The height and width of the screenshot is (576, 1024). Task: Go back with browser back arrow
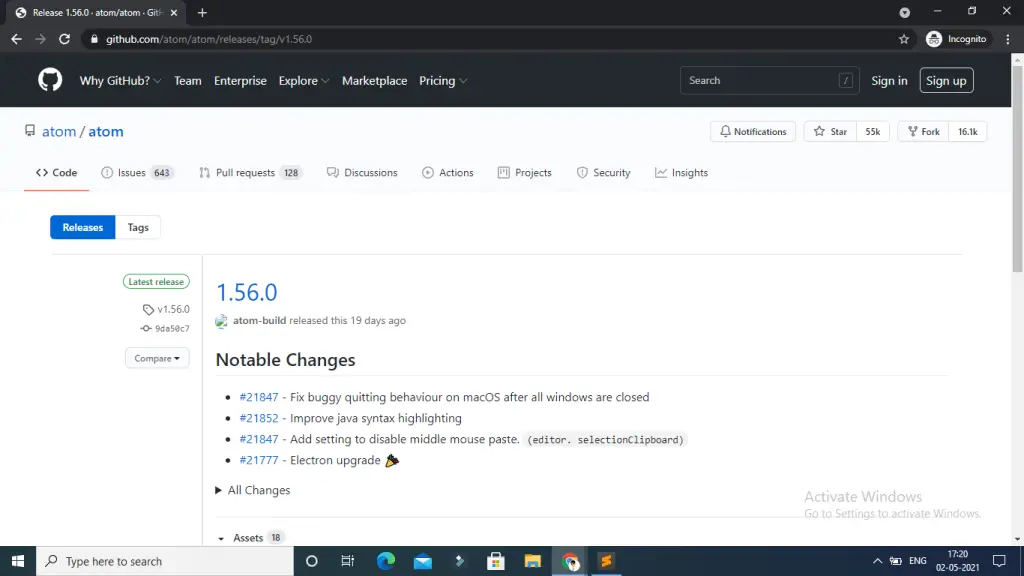click(16, 39)
